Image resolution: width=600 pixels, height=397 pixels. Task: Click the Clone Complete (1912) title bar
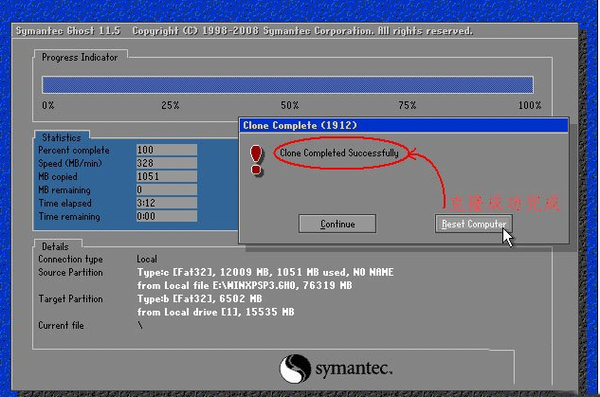[x=404, y=125]
